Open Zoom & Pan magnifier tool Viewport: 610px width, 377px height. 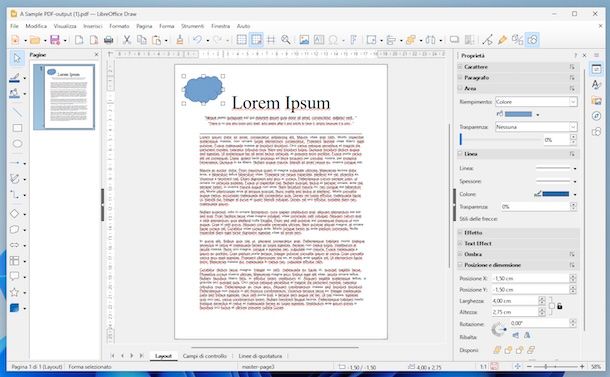click(x=286, y=40)
